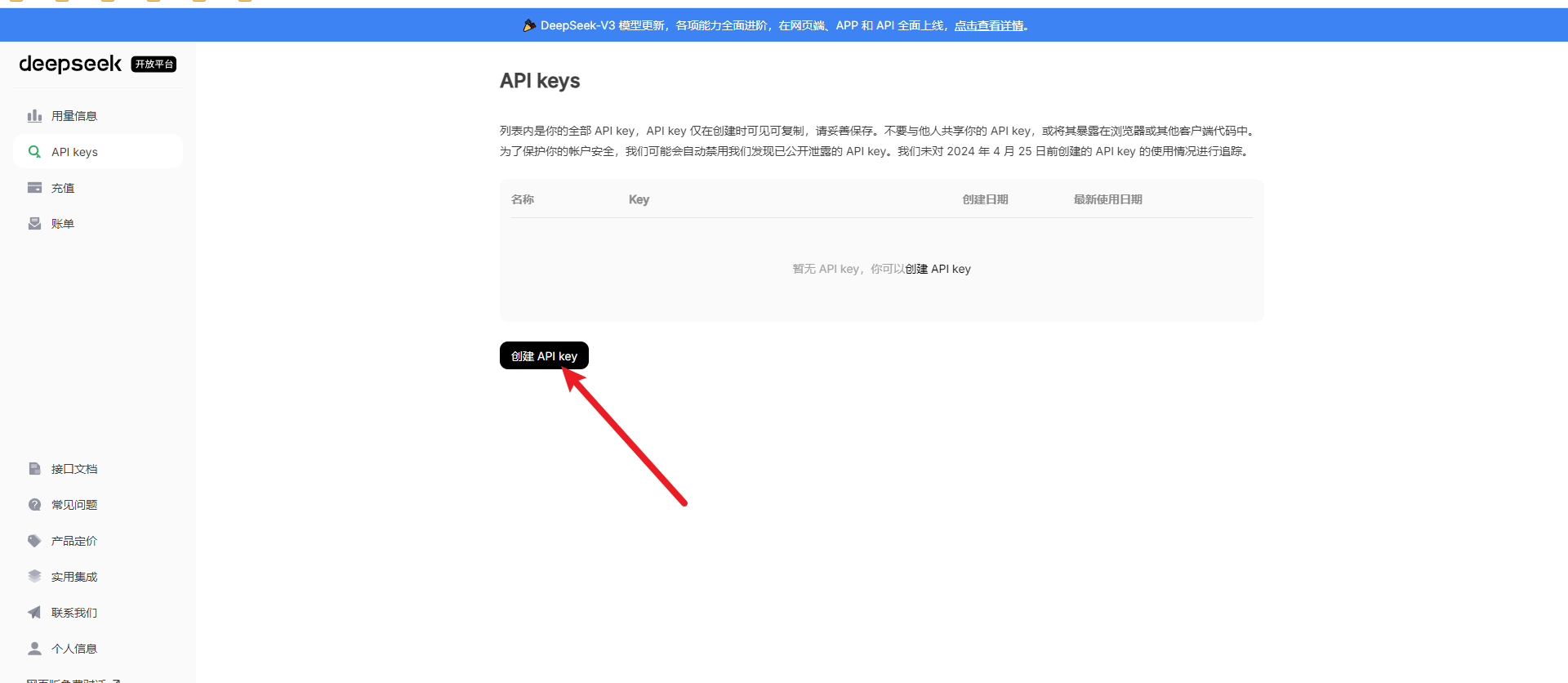Open the 账单 billing icon
1568x683 pixels.
[x=34, y=224]
